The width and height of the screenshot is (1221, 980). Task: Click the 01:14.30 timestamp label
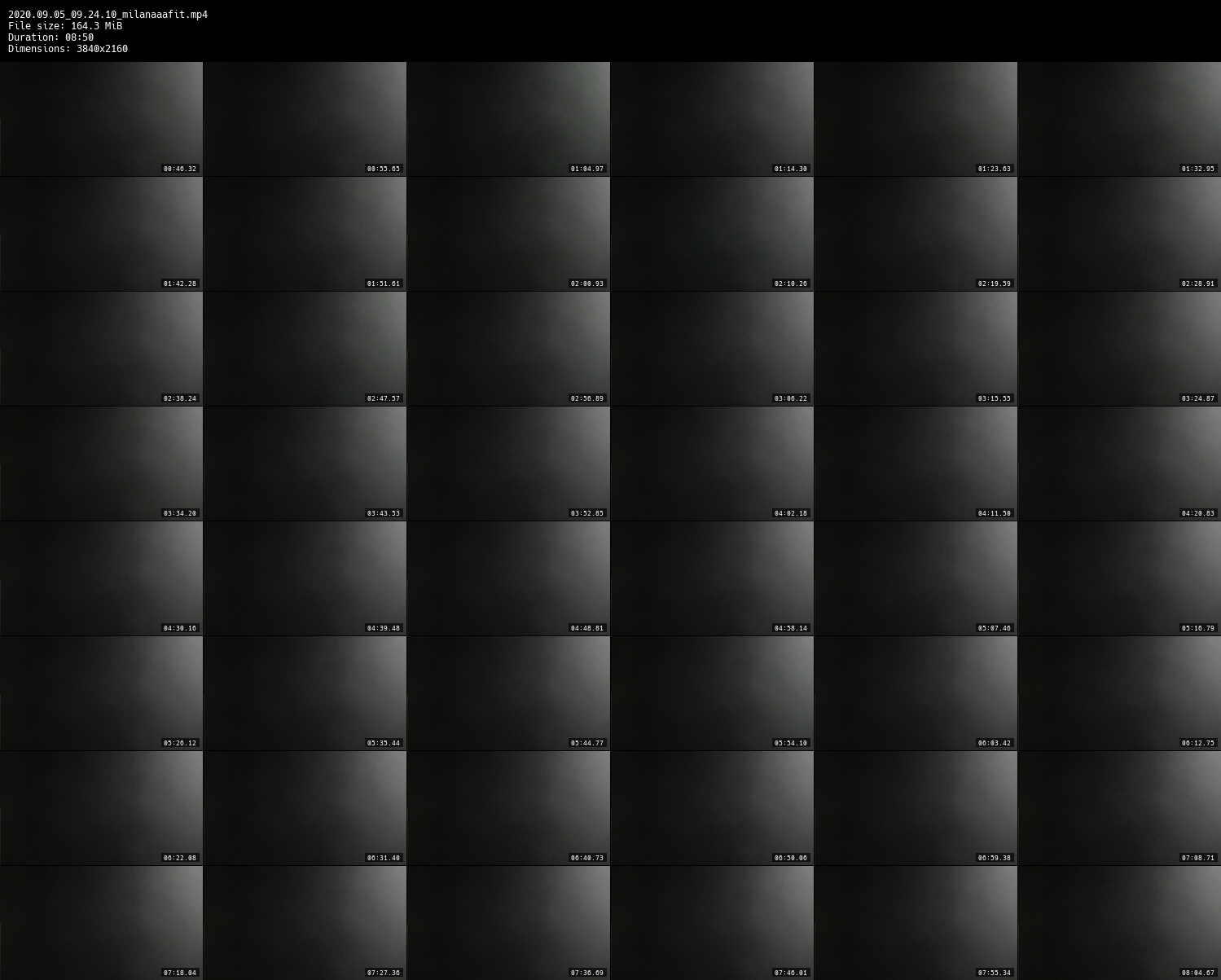791,169
